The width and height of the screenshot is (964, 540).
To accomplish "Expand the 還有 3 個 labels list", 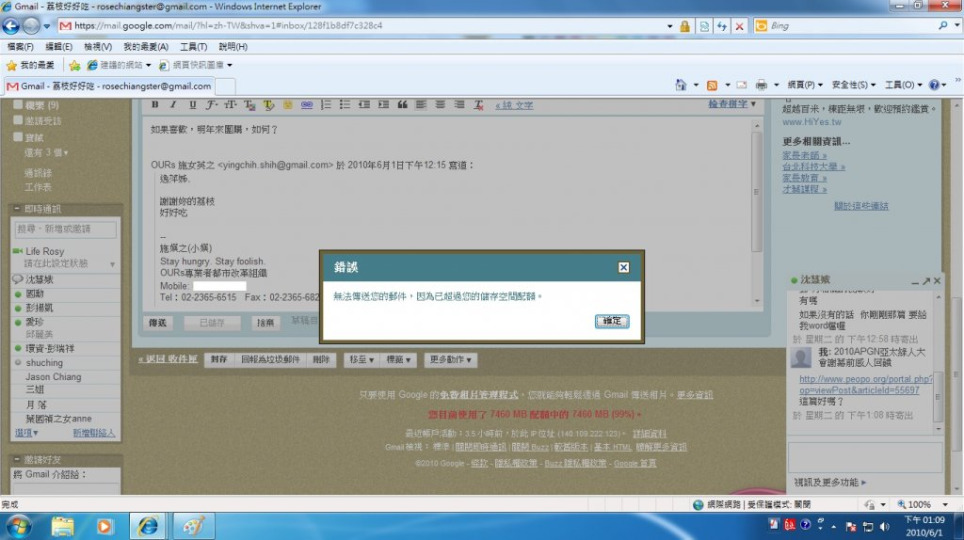I will (x=46, y=152).
